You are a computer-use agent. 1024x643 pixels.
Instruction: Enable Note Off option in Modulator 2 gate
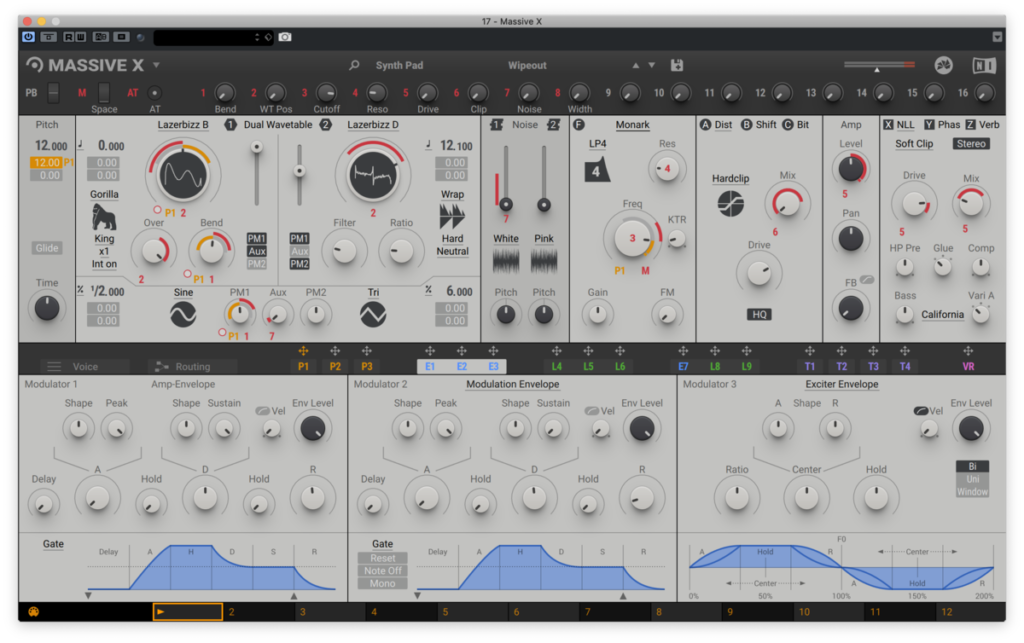[382, 571]
